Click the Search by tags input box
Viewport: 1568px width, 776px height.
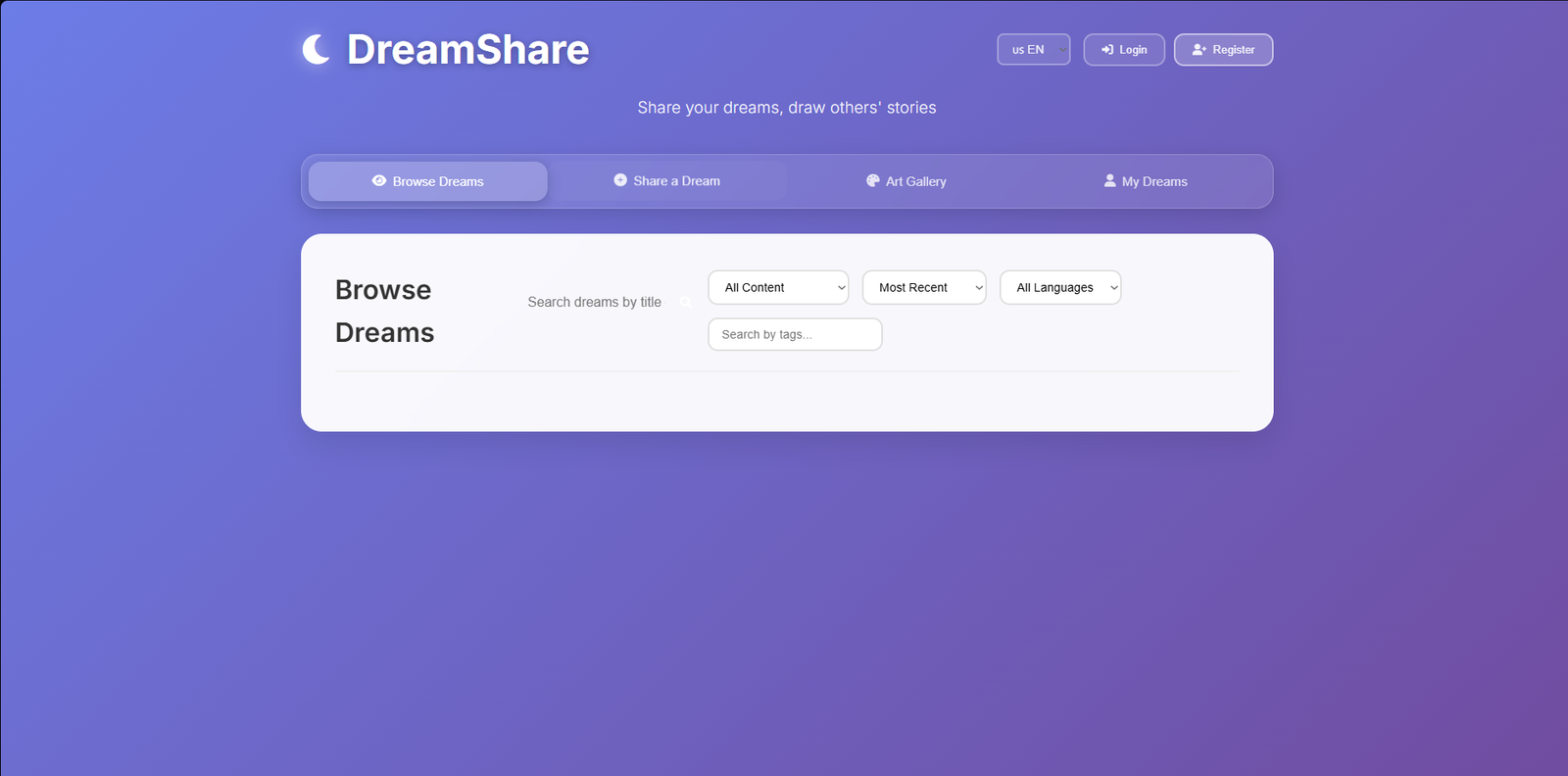[795, 335]
